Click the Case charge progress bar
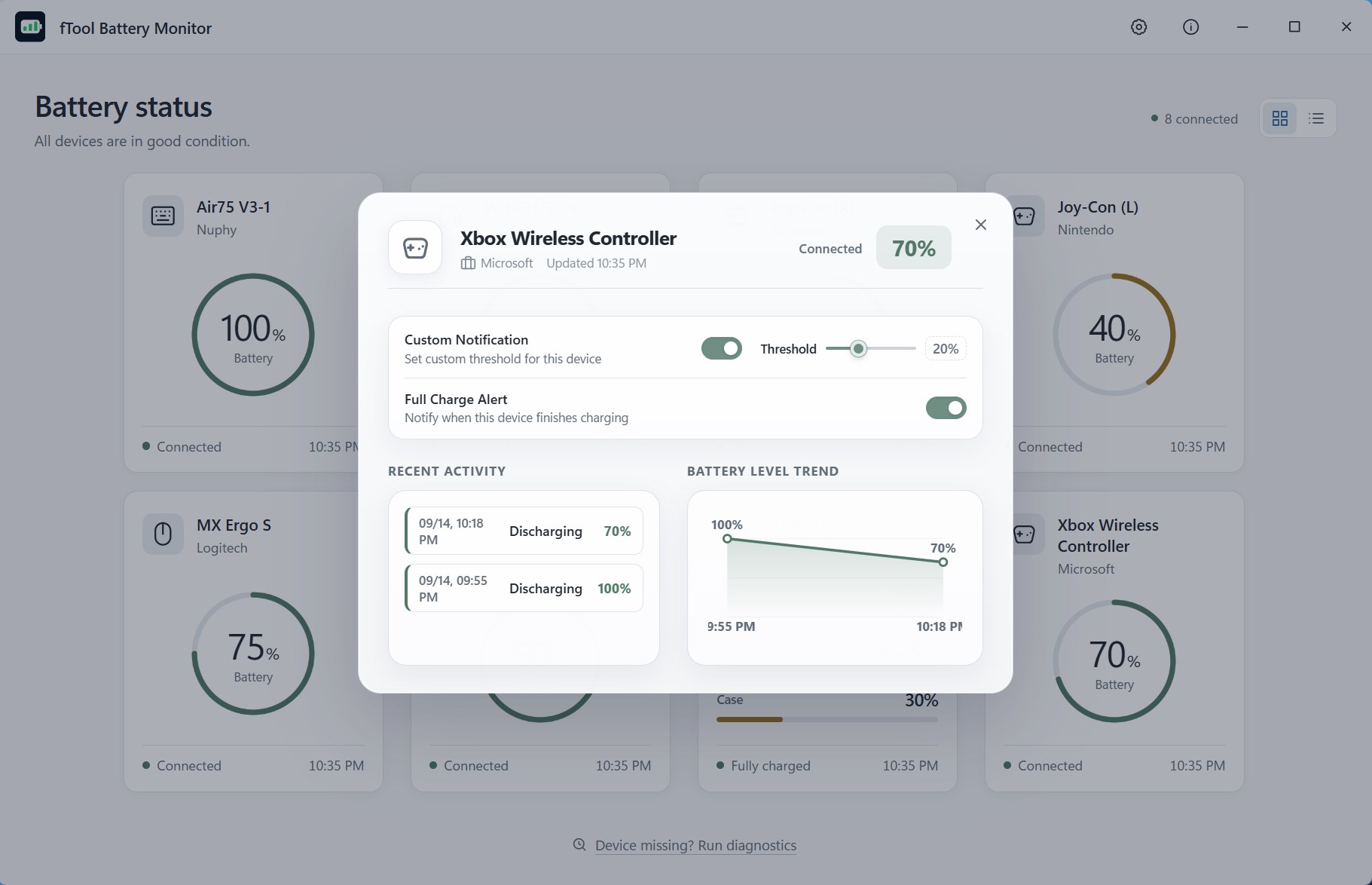 (x=827, y=719)
